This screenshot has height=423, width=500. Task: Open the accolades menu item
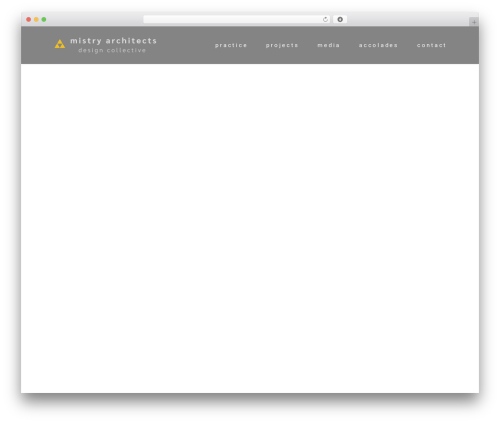click(378, 45)
